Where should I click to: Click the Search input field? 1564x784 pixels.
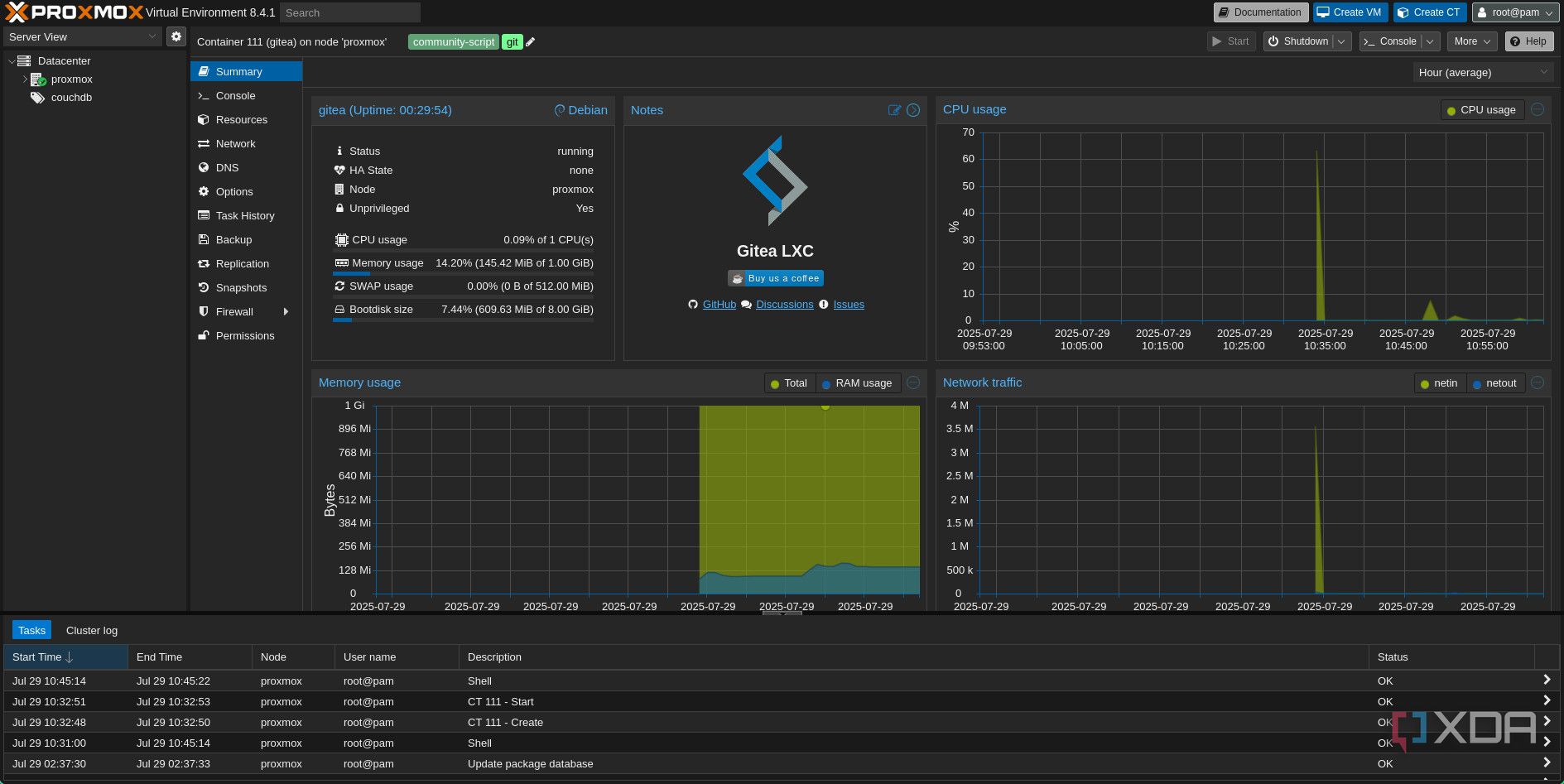(x=349, y=12)
